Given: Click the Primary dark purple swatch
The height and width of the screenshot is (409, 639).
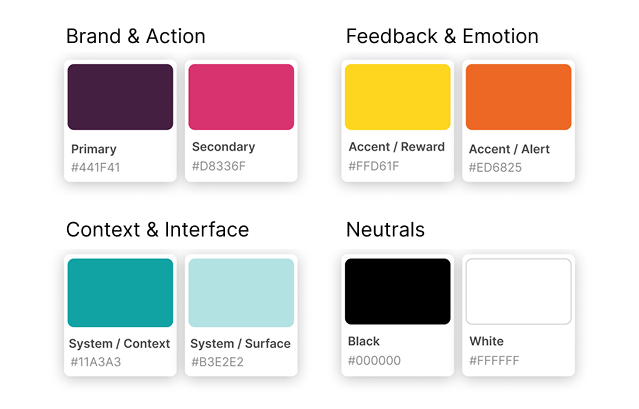Looking at the screenshot, I should [120, 97].
